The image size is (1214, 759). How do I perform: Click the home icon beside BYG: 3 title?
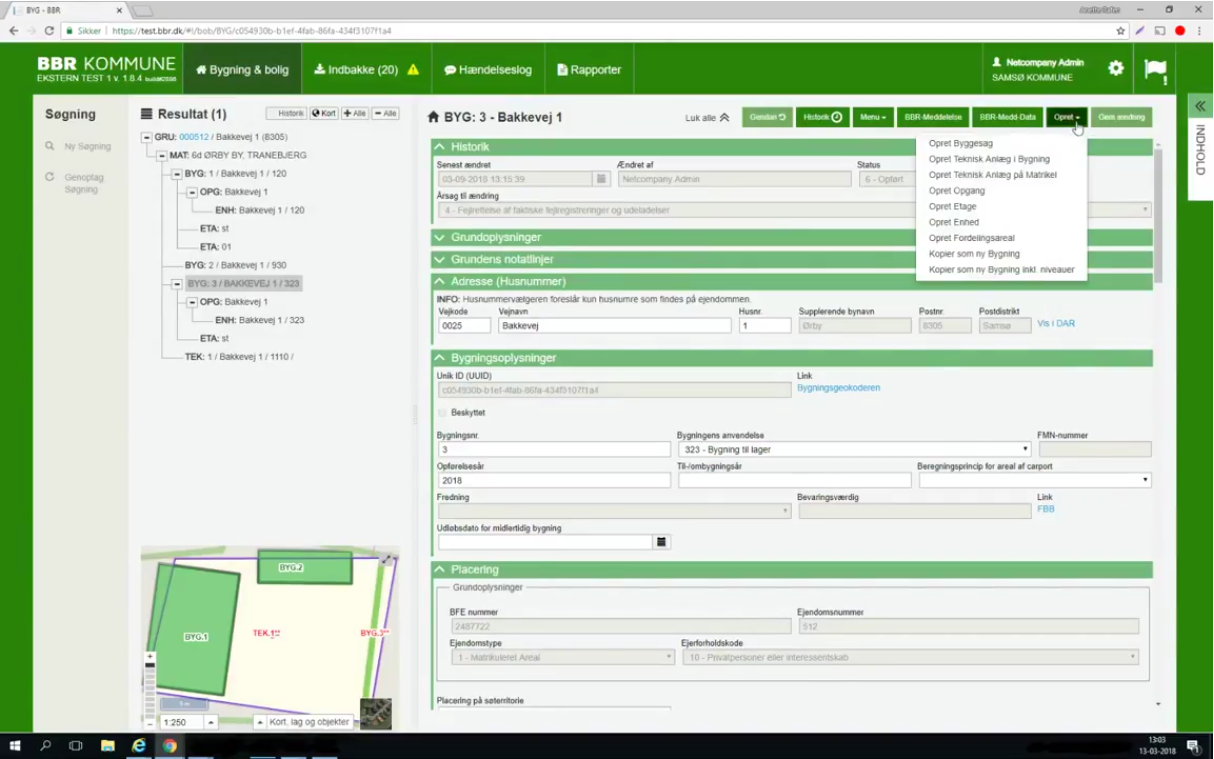coord(433,117)
